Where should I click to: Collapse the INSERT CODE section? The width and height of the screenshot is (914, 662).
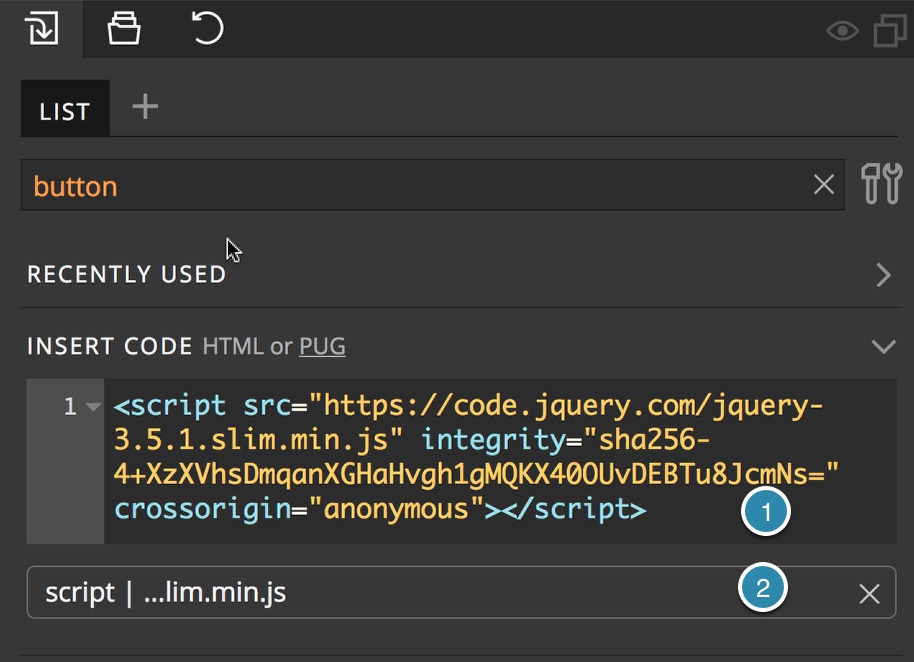[882, 346]
